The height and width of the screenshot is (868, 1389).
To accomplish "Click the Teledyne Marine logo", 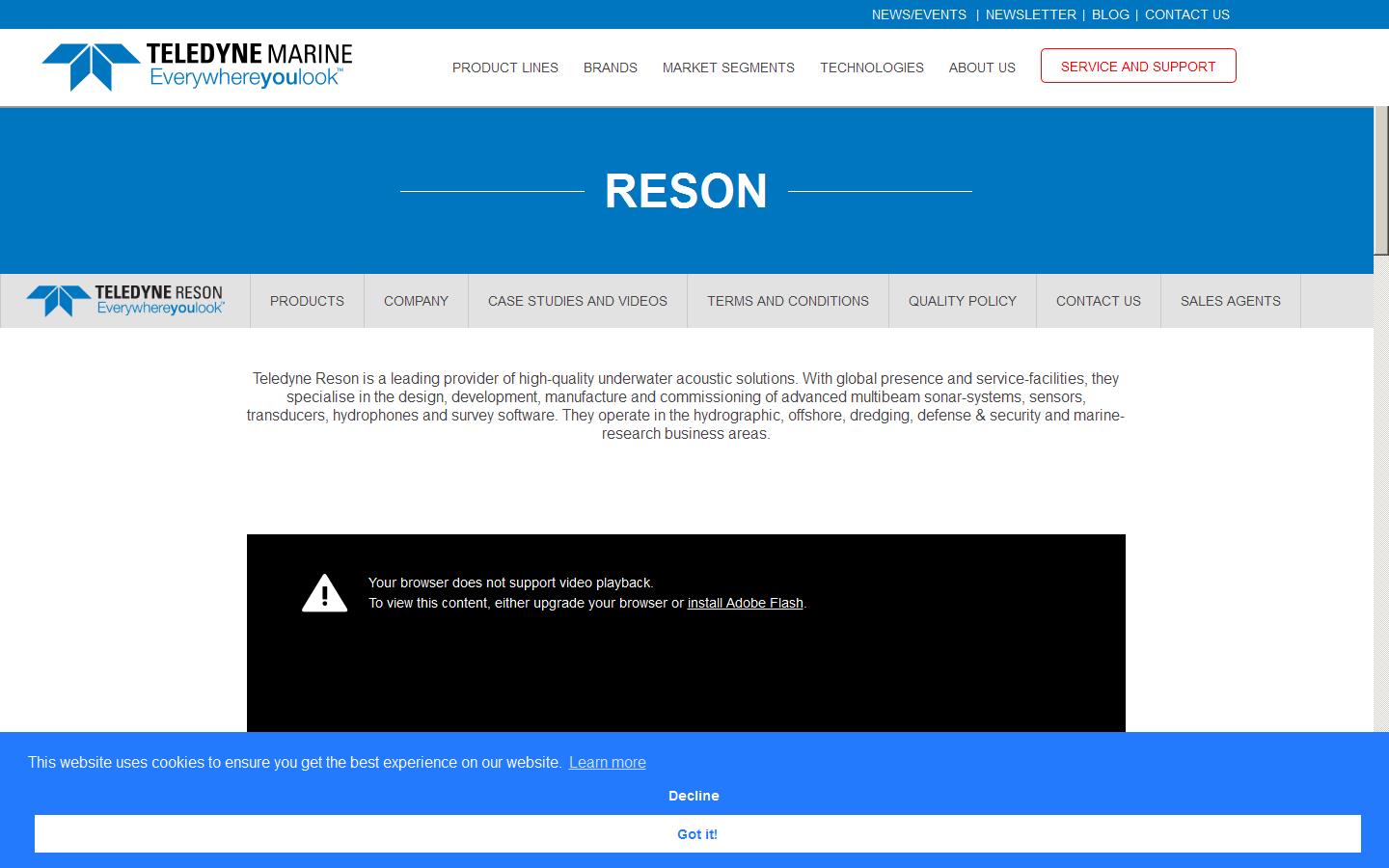I will click(x=198, y=67).
